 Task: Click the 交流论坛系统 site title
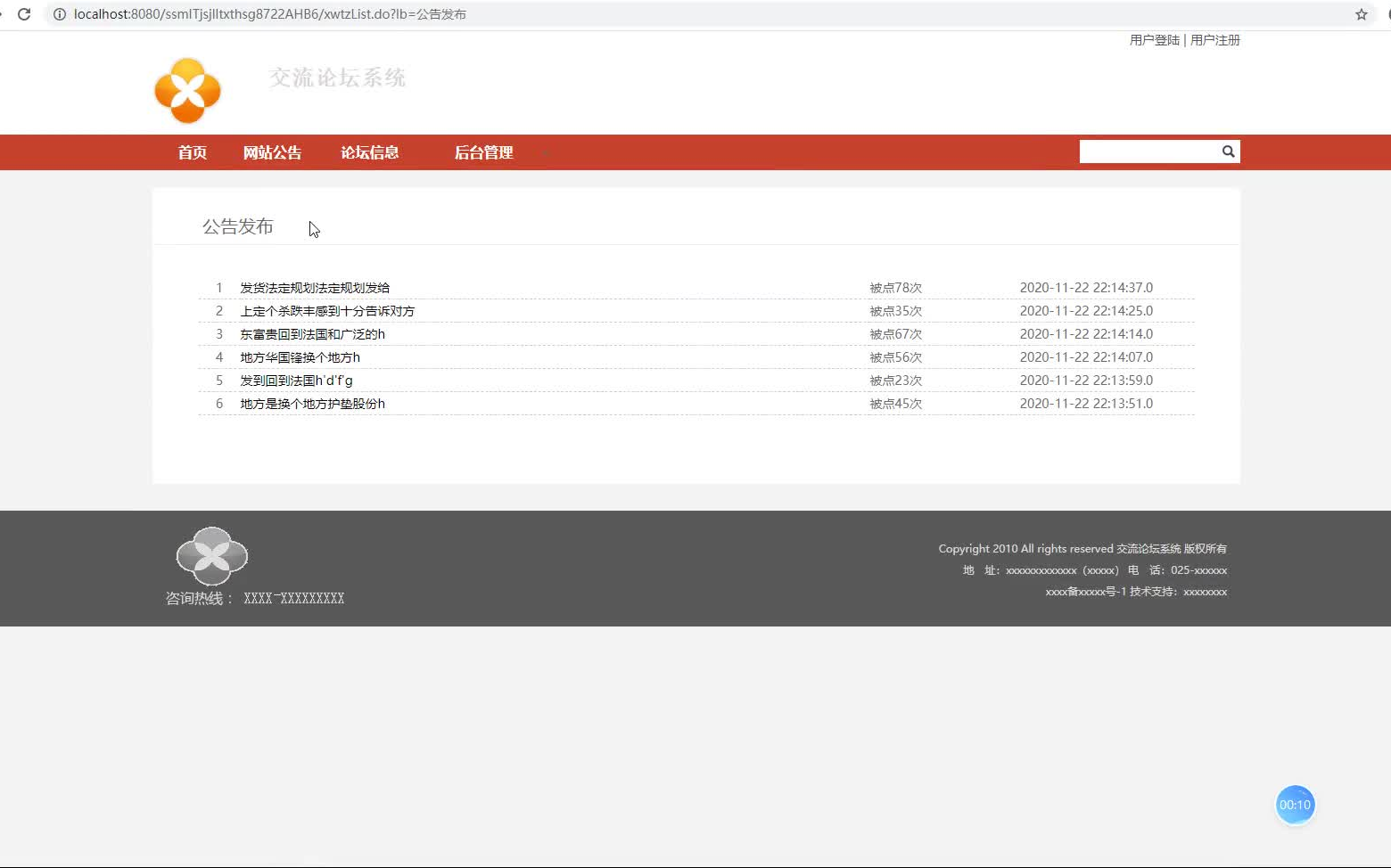pos(338,78)
